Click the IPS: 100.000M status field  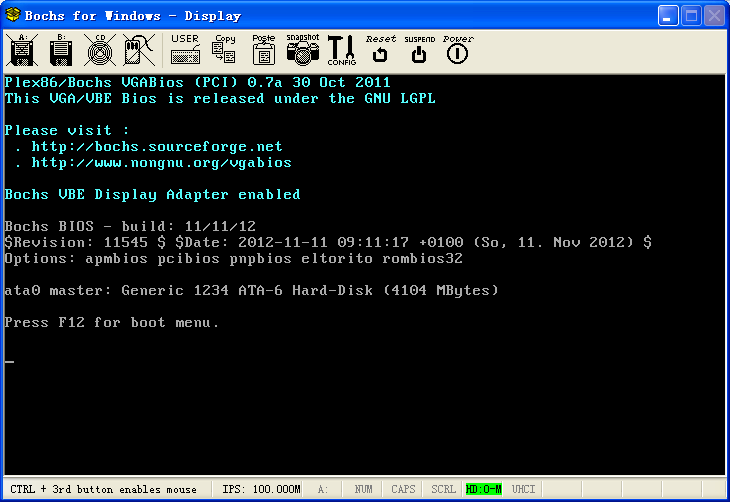click(261, 489)
